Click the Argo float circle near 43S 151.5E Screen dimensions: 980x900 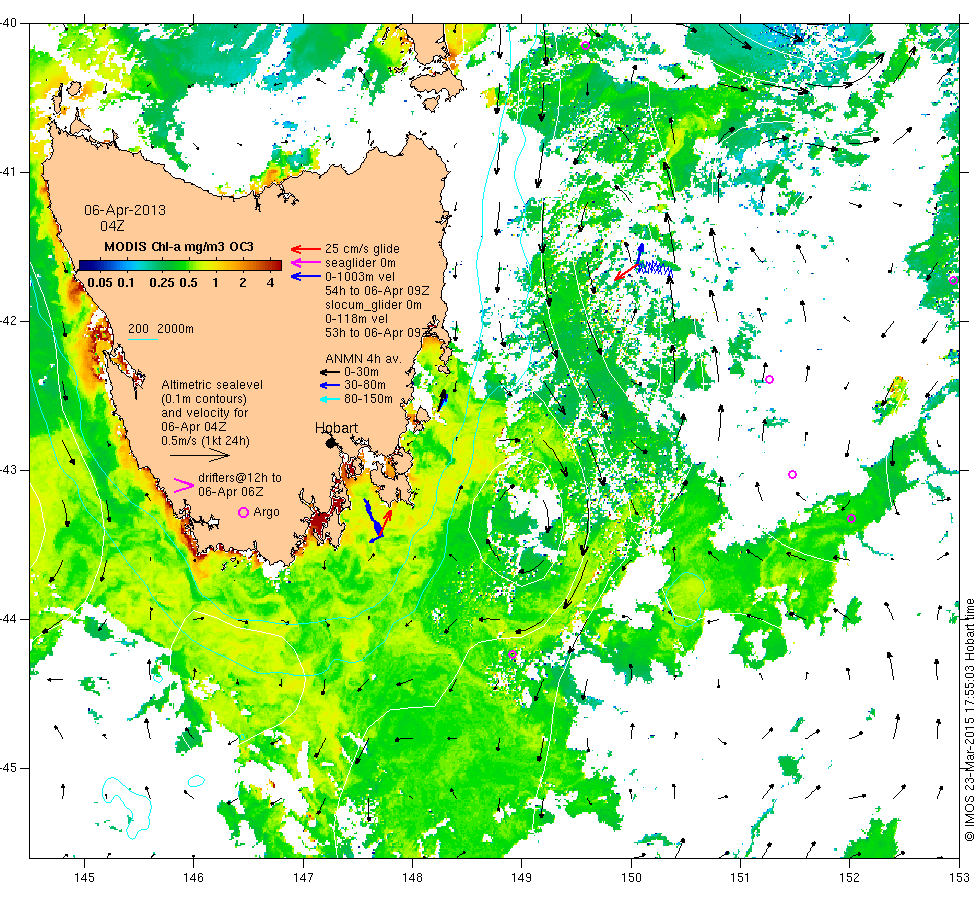coord(792,474)
